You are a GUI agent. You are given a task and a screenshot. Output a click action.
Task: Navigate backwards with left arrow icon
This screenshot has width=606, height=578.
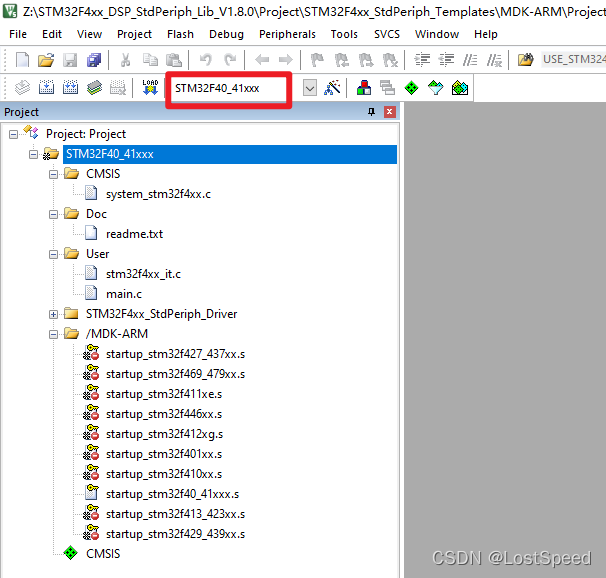pos(262,60)
